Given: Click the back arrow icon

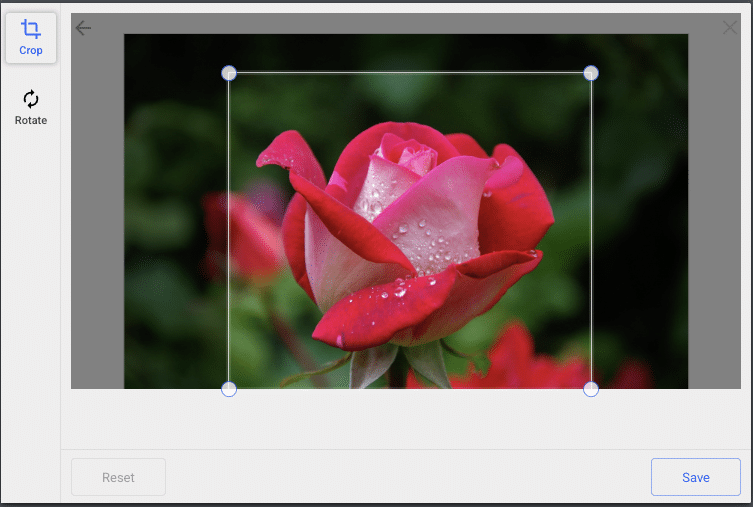Looking at the screenshot, I should (x=83, y=28).
